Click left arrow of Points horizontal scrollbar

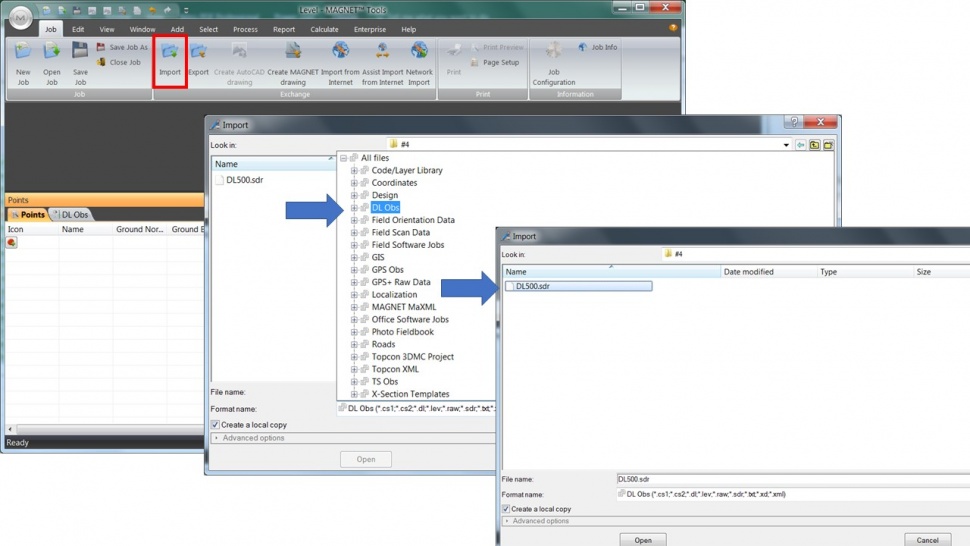tap(10, 429)
